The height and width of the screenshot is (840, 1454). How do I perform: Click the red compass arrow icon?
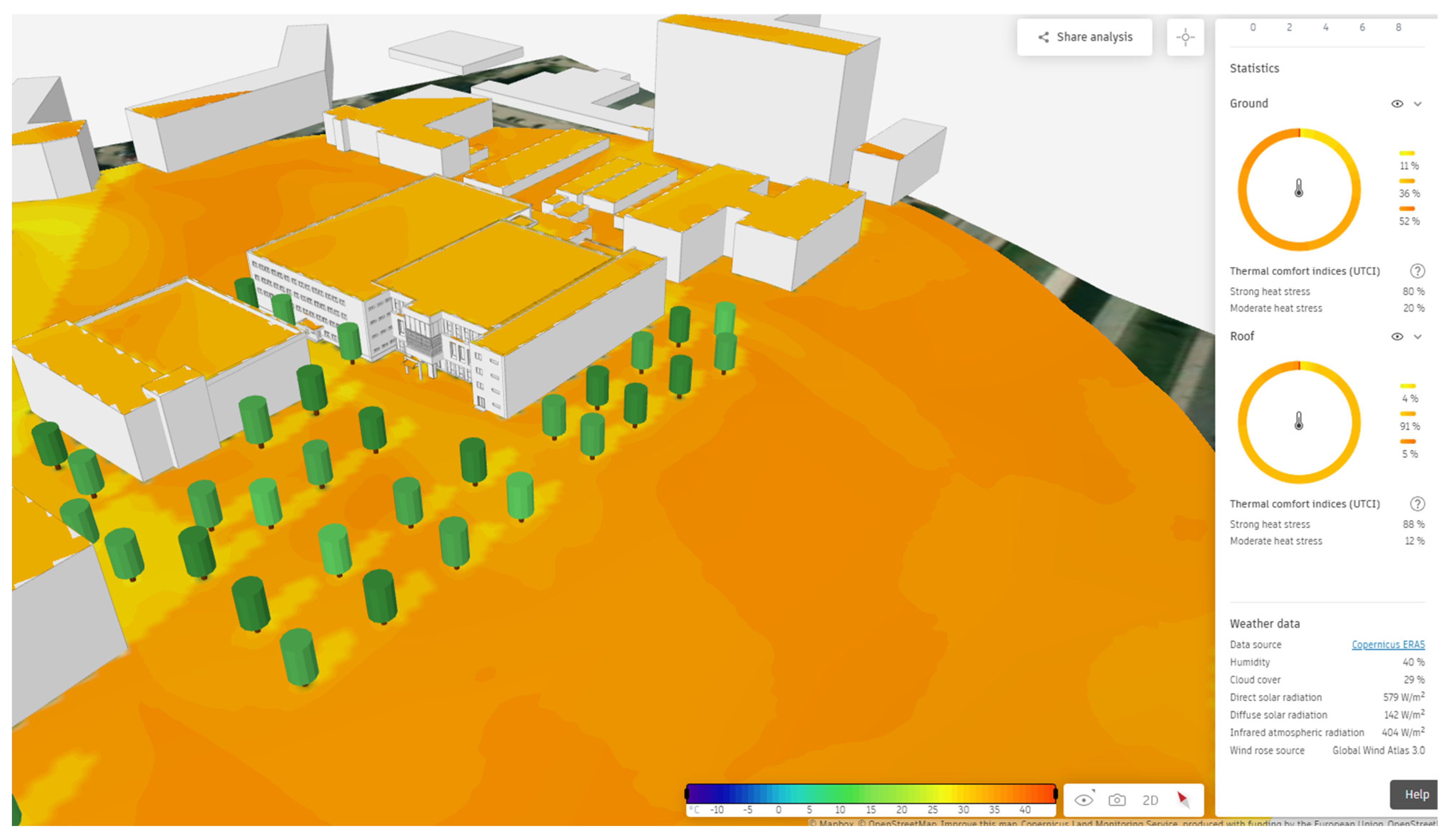(1183, 800)
